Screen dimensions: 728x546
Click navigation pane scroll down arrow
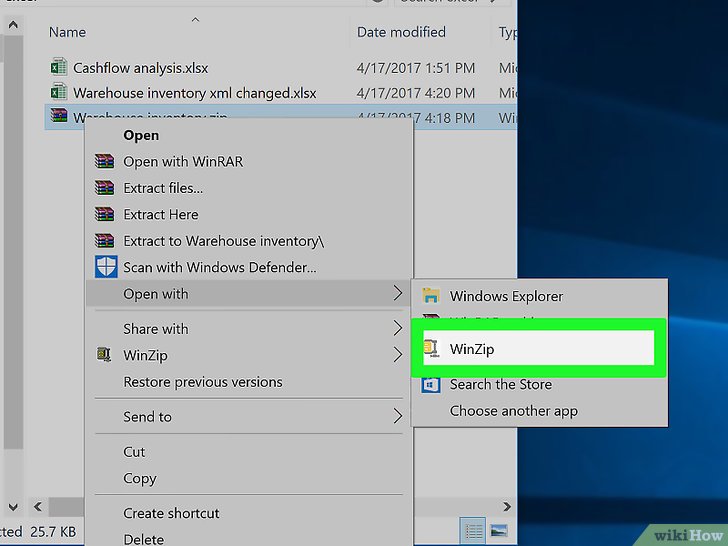[13, 507]
